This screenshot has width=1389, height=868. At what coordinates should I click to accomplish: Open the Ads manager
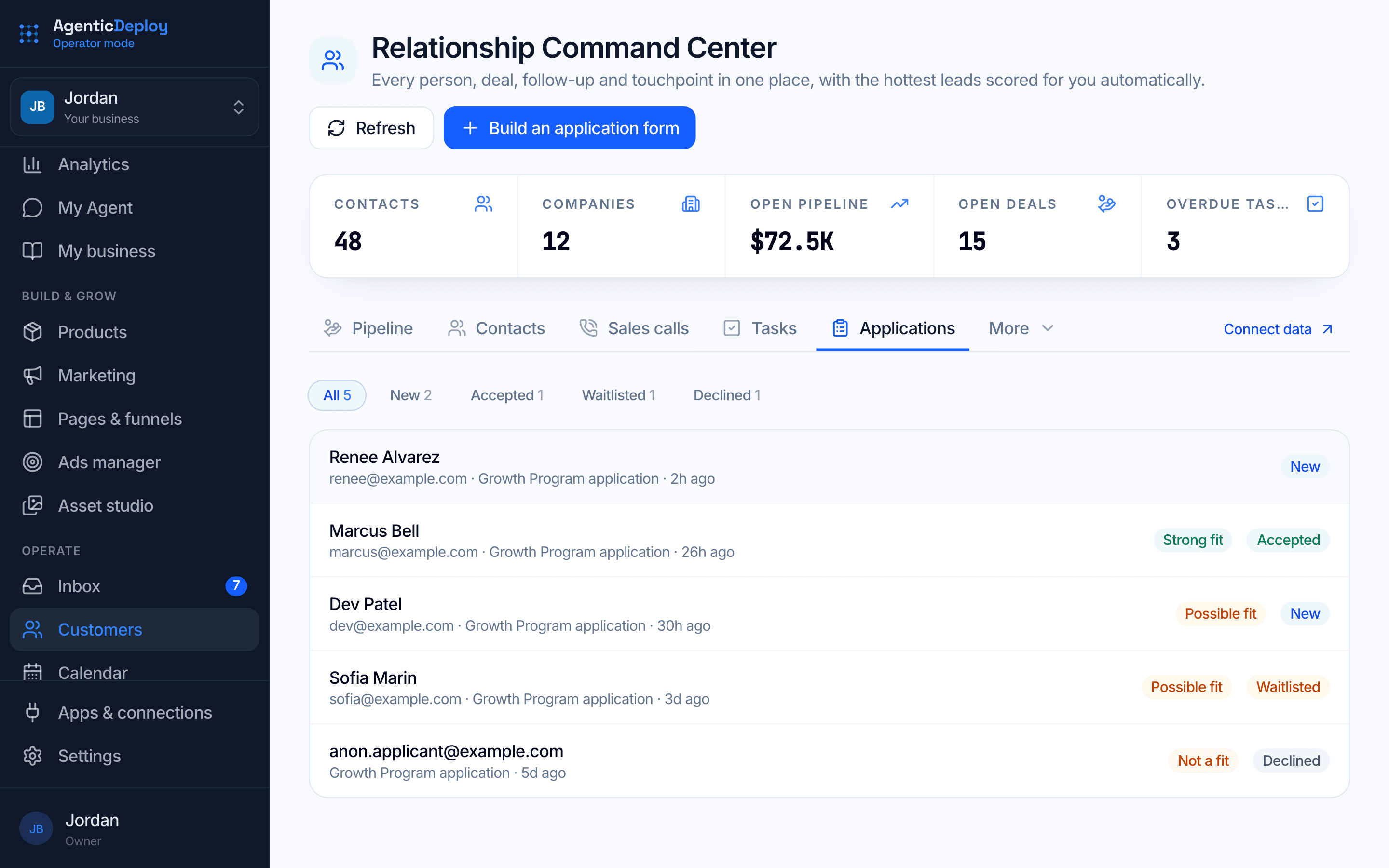(x=134, y=462)
